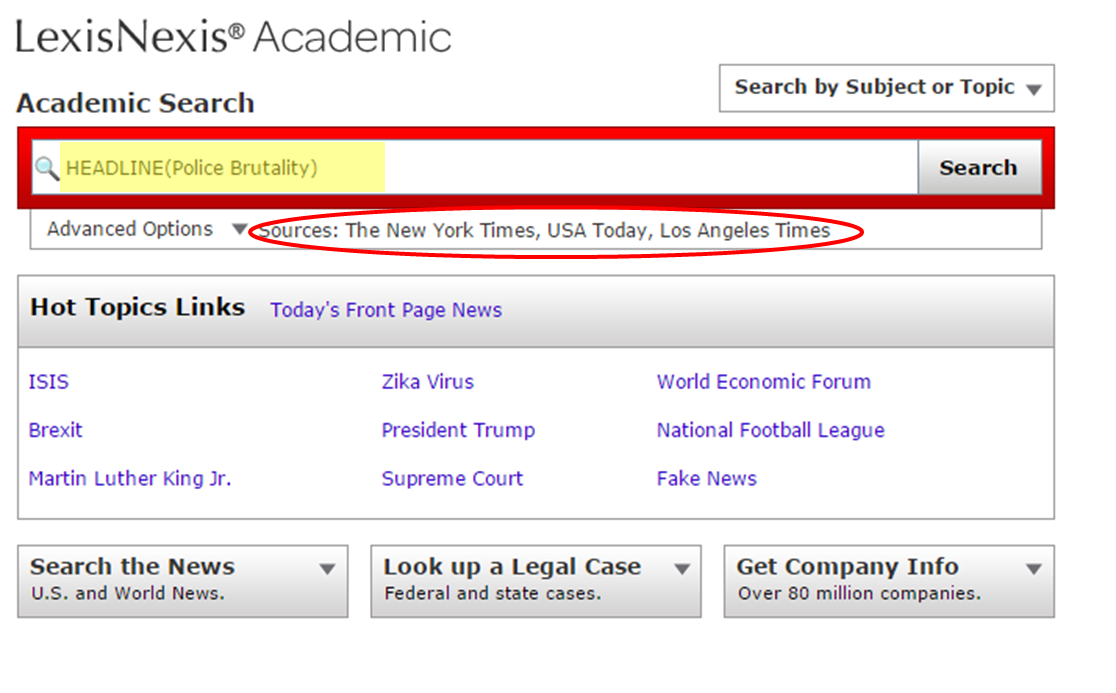This screenshot has width=1116, height=693.
Task: Open the Zika Virus link
Action: (428, 382)
